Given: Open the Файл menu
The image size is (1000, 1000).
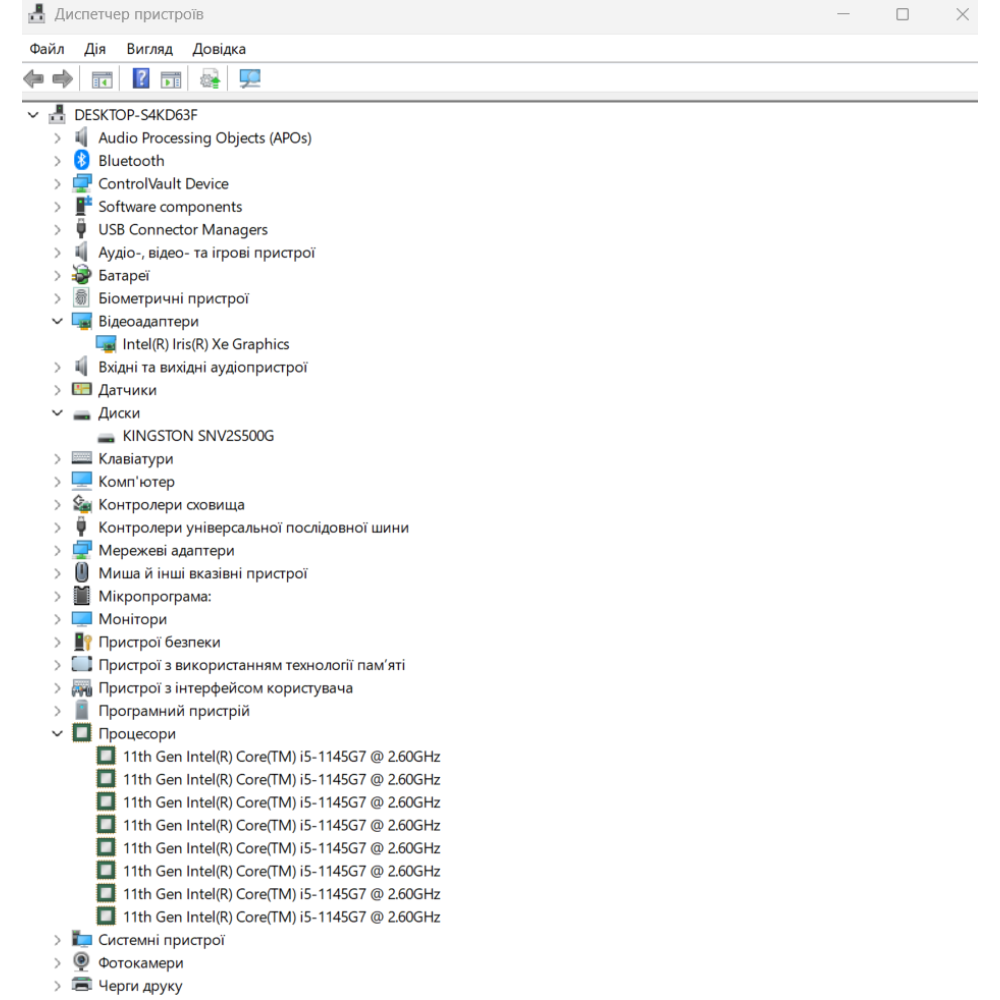Looking at the screenshot, I should pyautogui.click(x=47, y=49).
